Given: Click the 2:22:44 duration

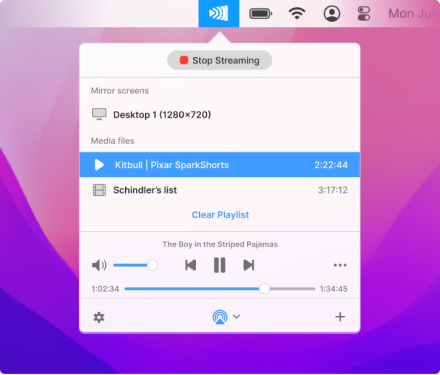Looking at the screenshot, I should tap(331, 165).
